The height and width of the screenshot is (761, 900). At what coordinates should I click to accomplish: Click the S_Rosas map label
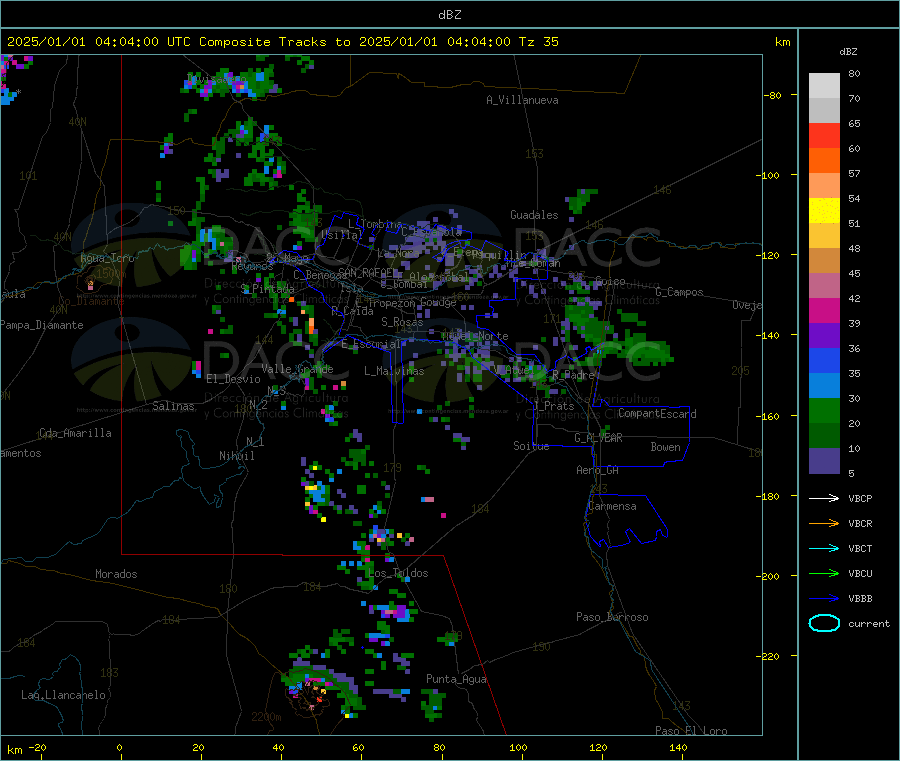pyautogui.click(x=402, y=323)
